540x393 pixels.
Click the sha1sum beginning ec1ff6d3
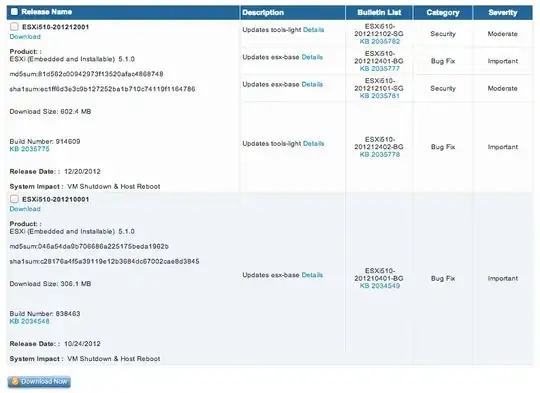click(102, 89)
